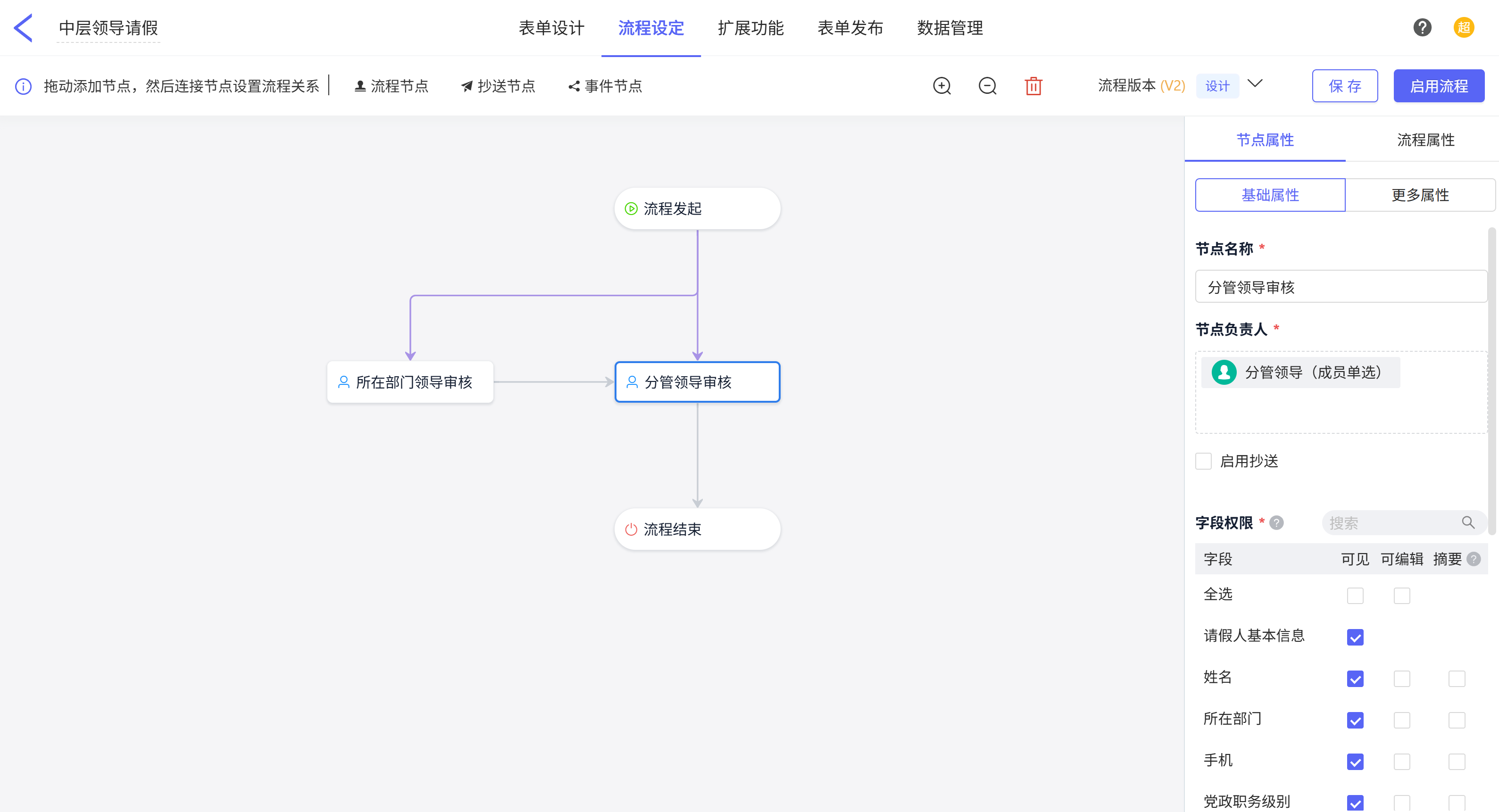This screenshot has height=812, width=1499.
Task: Uncheck 党政职务级别 可见 checkbox
Action: coord(1355,803)
